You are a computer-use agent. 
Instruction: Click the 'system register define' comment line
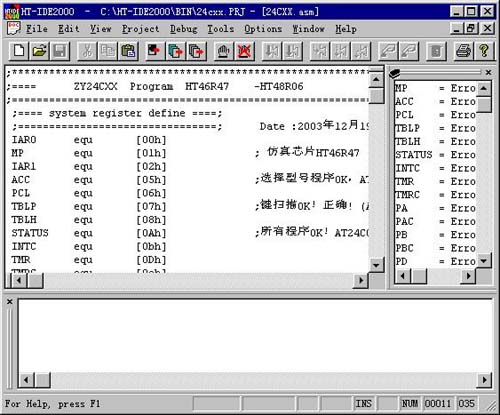(x=117, y=113)
